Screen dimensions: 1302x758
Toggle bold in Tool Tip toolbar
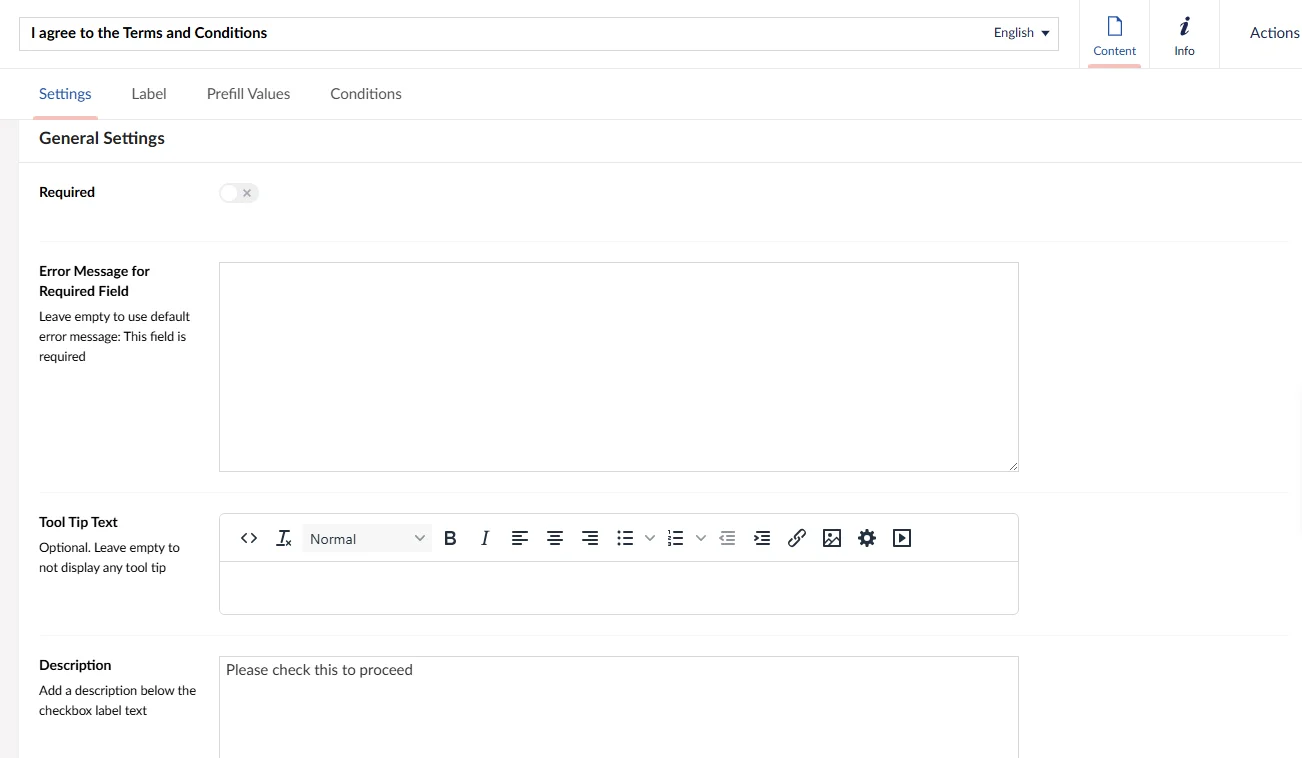[450, 538]
